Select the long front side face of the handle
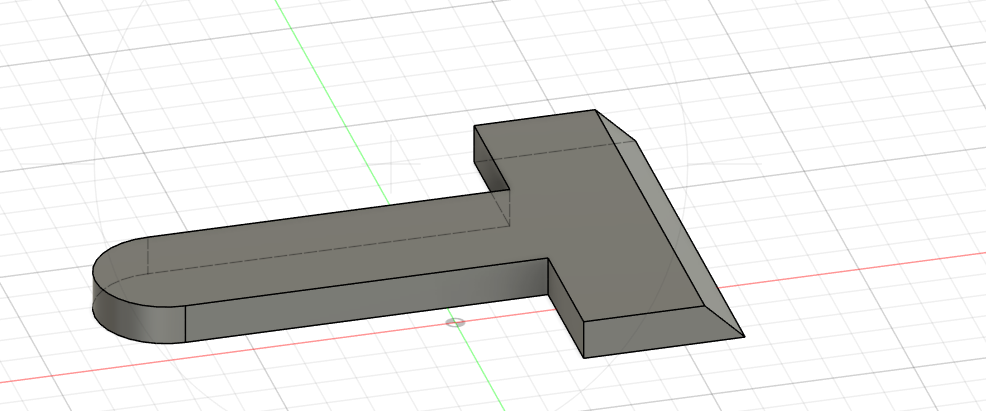This screenshot has width=986, height=411. click(x=368, y=300)
